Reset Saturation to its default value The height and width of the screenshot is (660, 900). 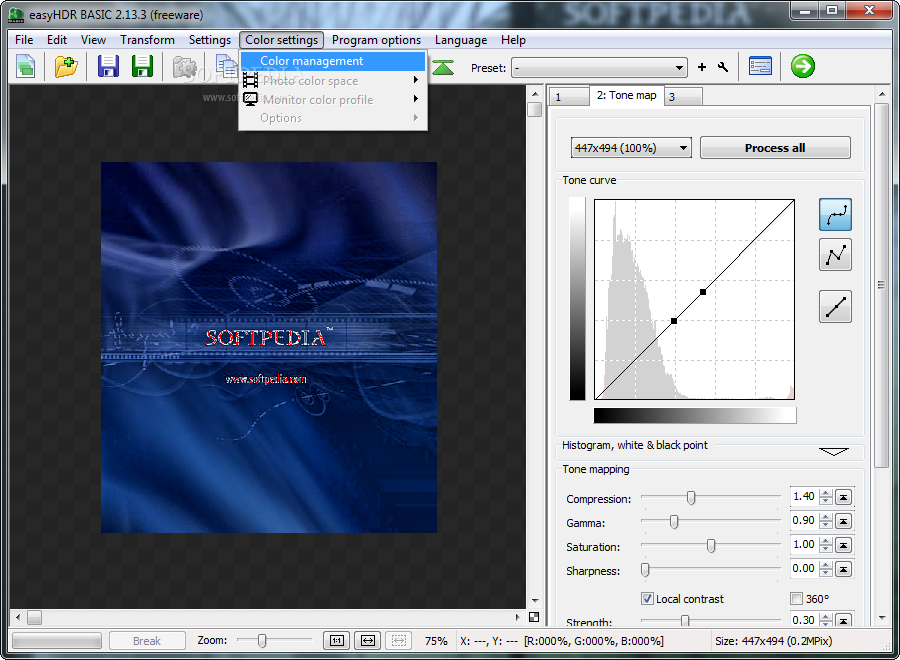click(x=843, y=545)
